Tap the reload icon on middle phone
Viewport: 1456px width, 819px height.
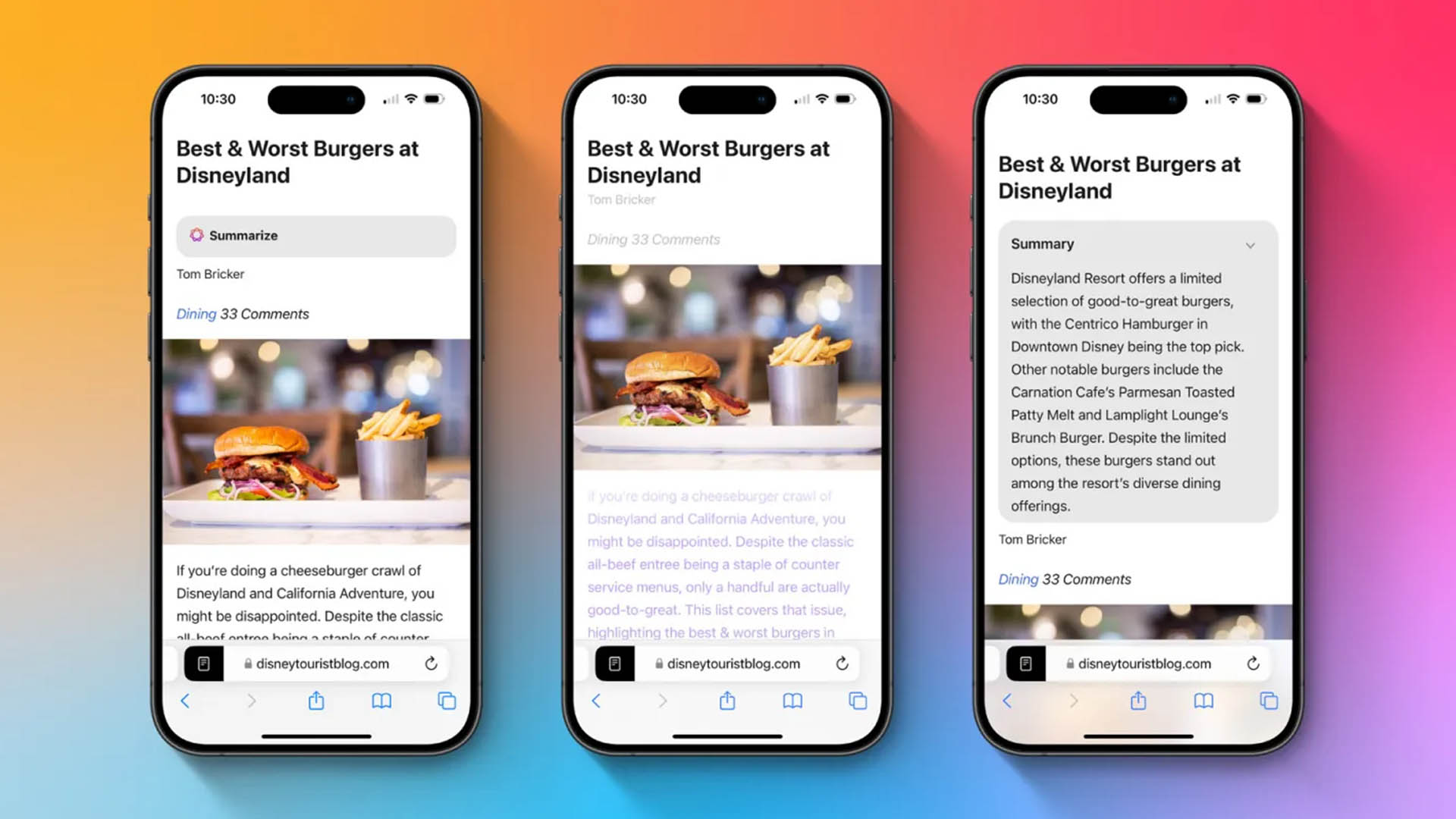843,663
